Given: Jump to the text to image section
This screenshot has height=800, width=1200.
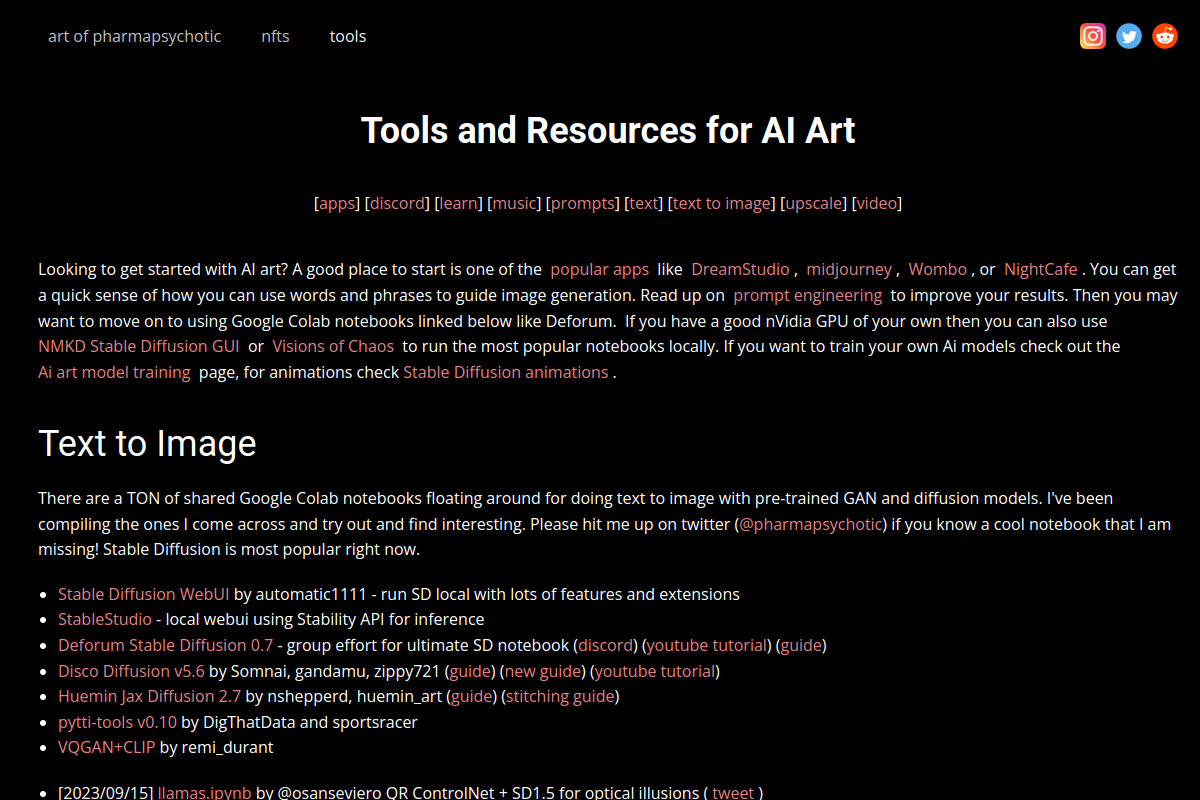Looking at the screenshot, I should [x=722, y=203].
